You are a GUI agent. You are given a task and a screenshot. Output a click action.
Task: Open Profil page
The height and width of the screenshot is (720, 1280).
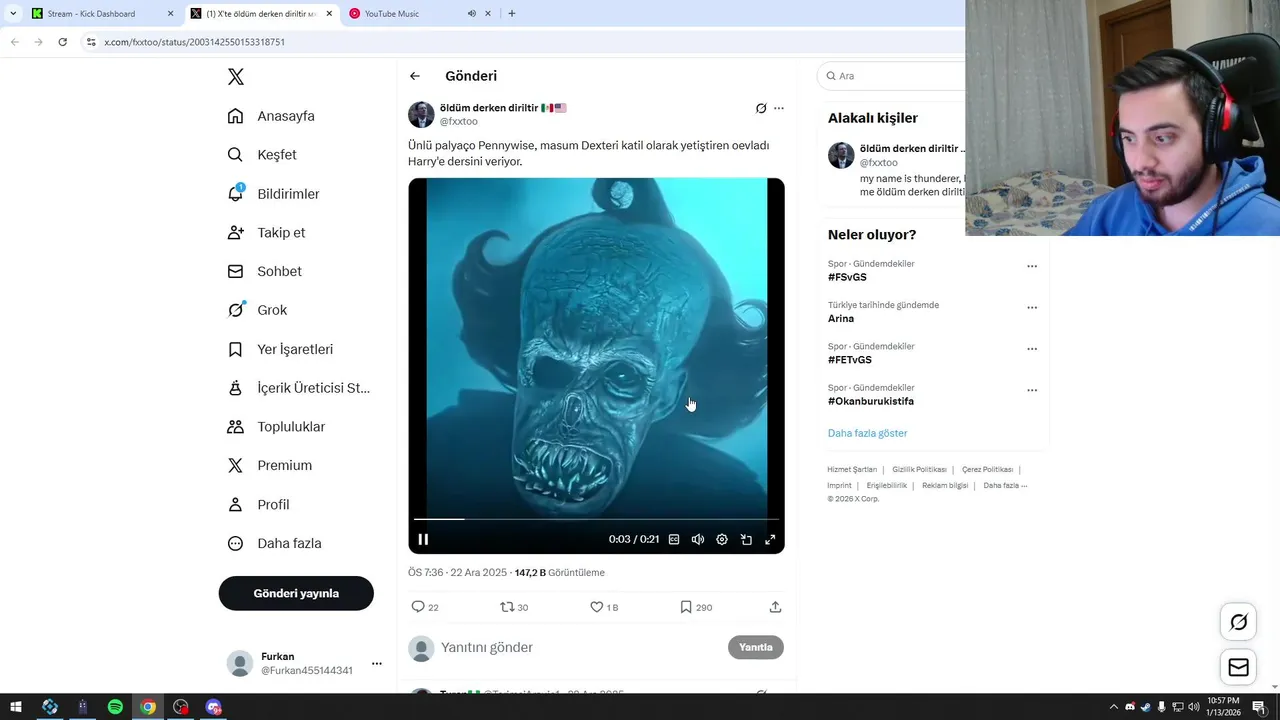coord(258,505)
